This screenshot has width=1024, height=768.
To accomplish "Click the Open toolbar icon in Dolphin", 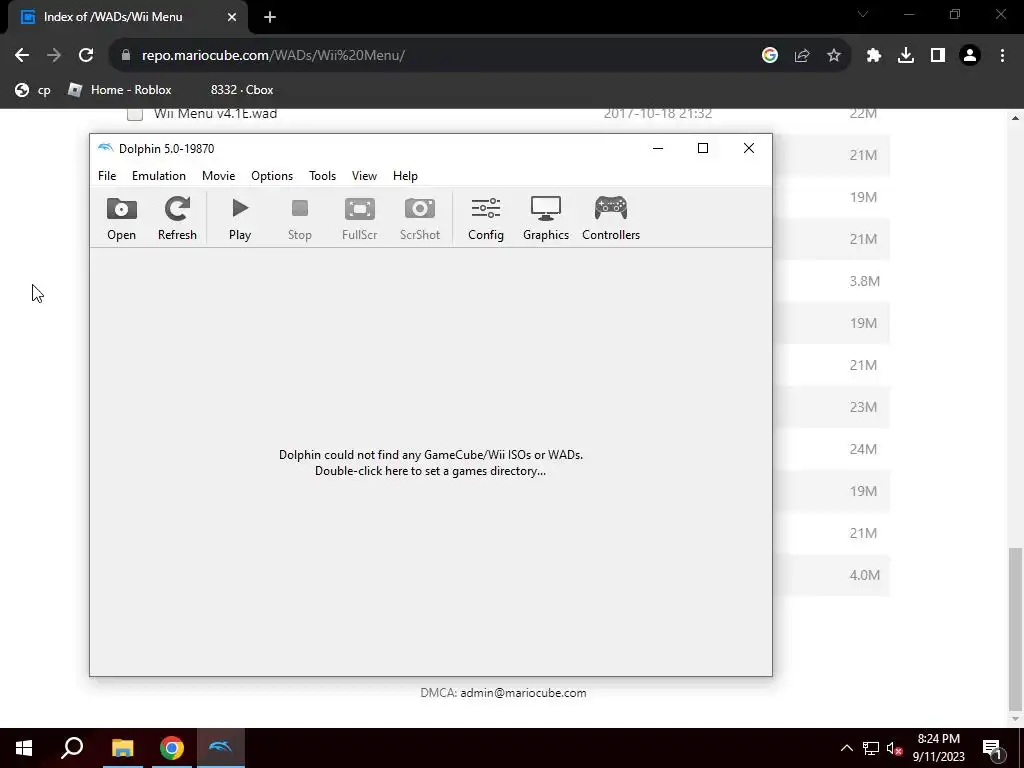I will pos(121,218).
